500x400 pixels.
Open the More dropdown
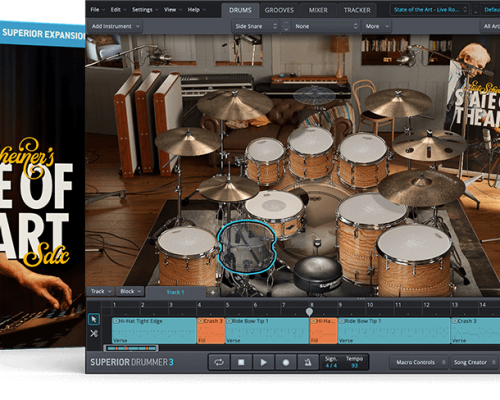point(377,26)
